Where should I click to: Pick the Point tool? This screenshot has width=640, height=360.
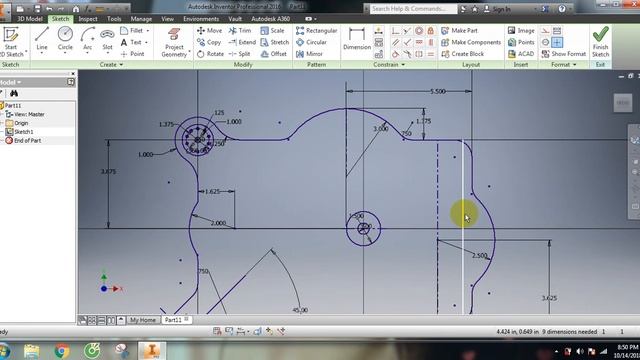(x=132, y=54)
